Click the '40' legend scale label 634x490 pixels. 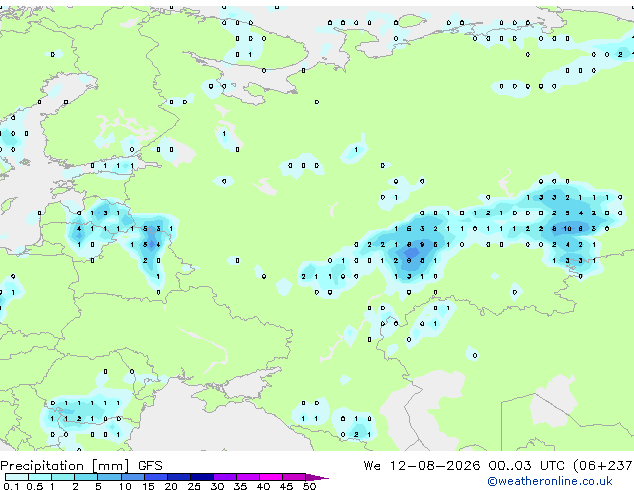coord(263,486)
